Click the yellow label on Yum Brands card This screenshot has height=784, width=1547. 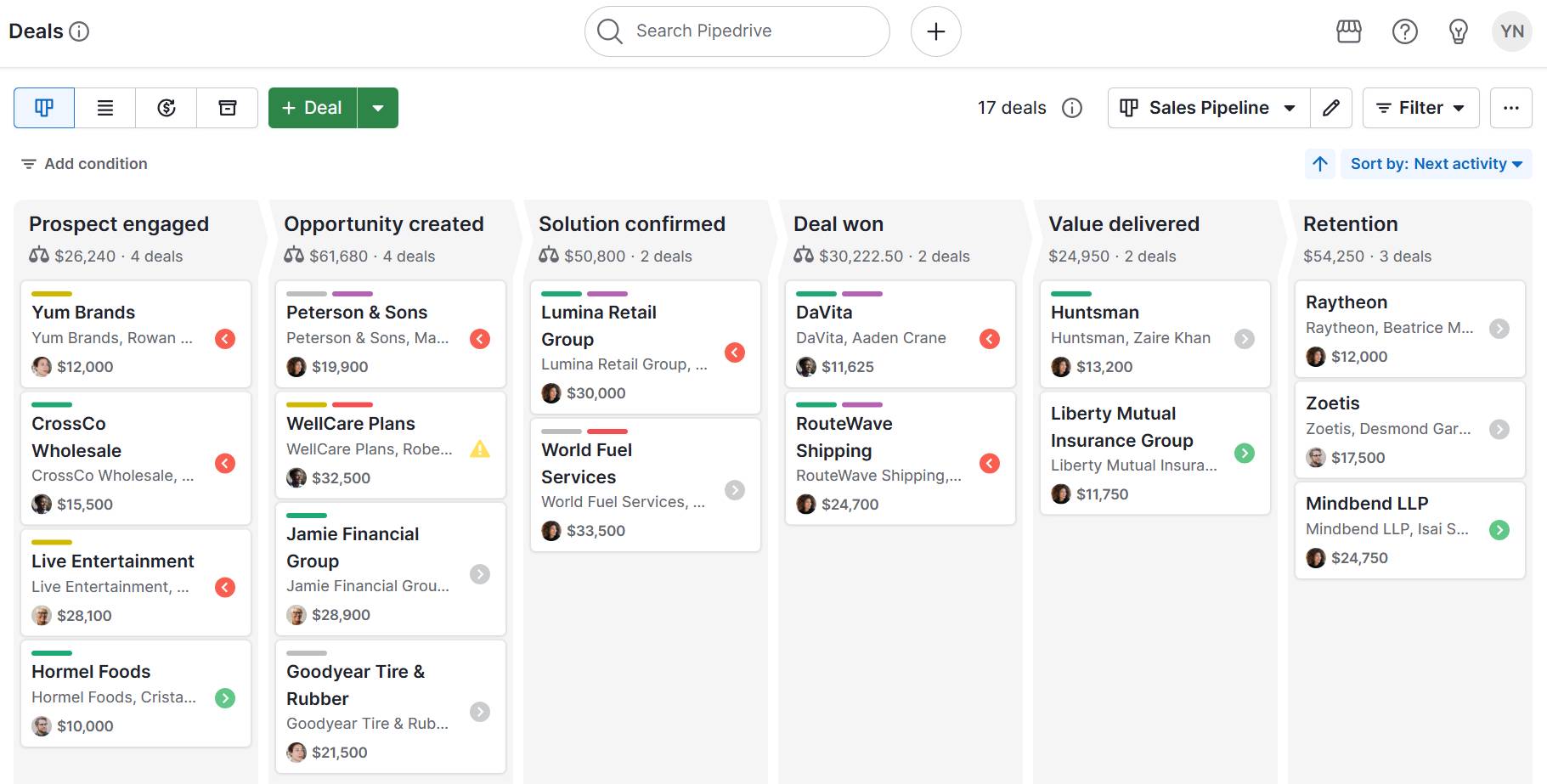(52, 294)
